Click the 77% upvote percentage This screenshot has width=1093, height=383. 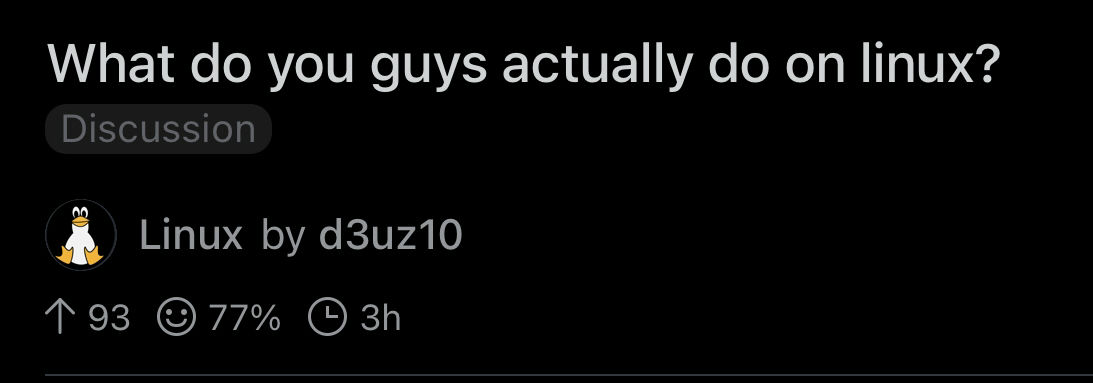(x=245, y=319)
